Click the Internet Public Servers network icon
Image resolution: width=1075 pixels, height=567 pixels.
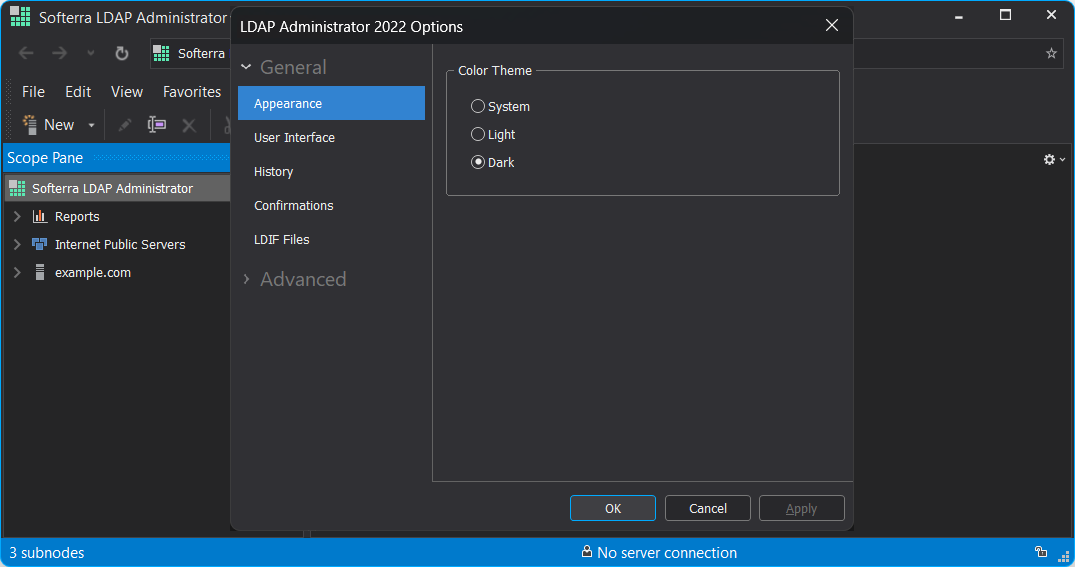pos(40,244)
